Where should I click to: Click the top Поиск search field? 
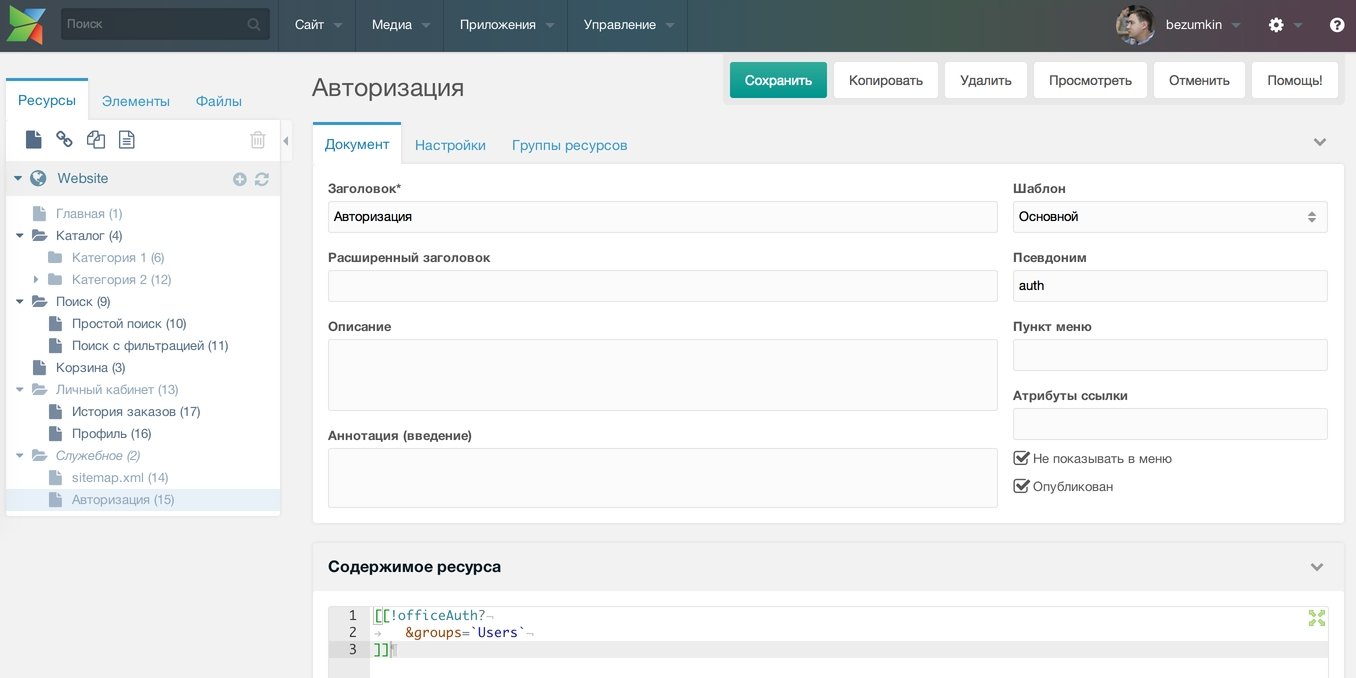click(165, 24)
